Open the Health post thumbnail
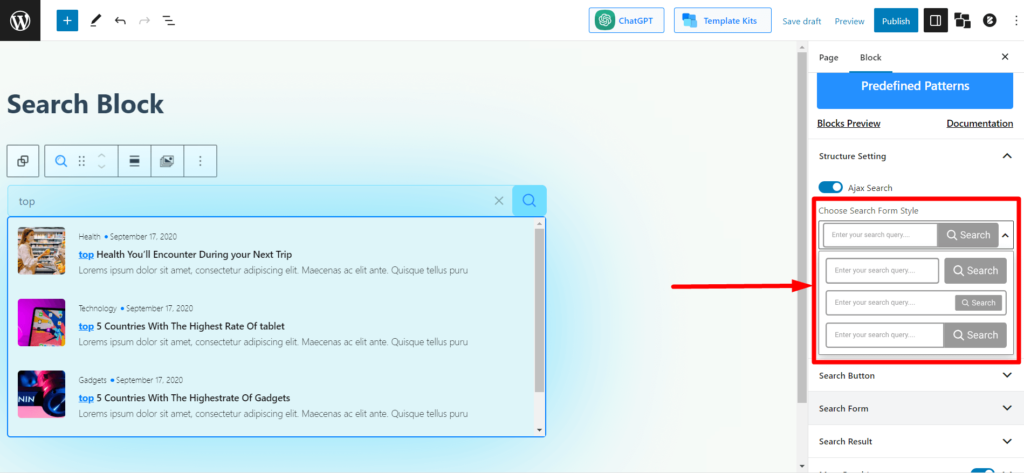This screenshot has height=473, width=1024. pyautogui.click(x=41, y=250)
